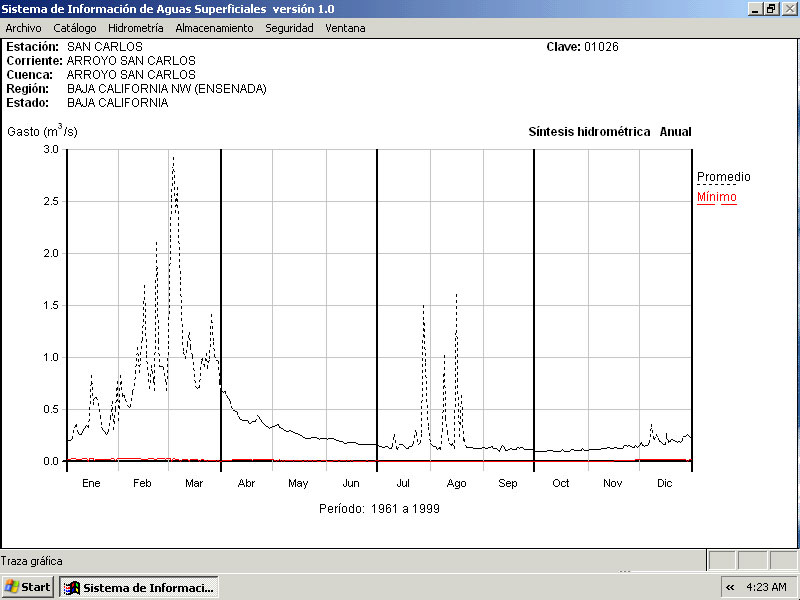Screen dimensions: 800x600
Task: Minimize the application window
Action: click(754, 8)
